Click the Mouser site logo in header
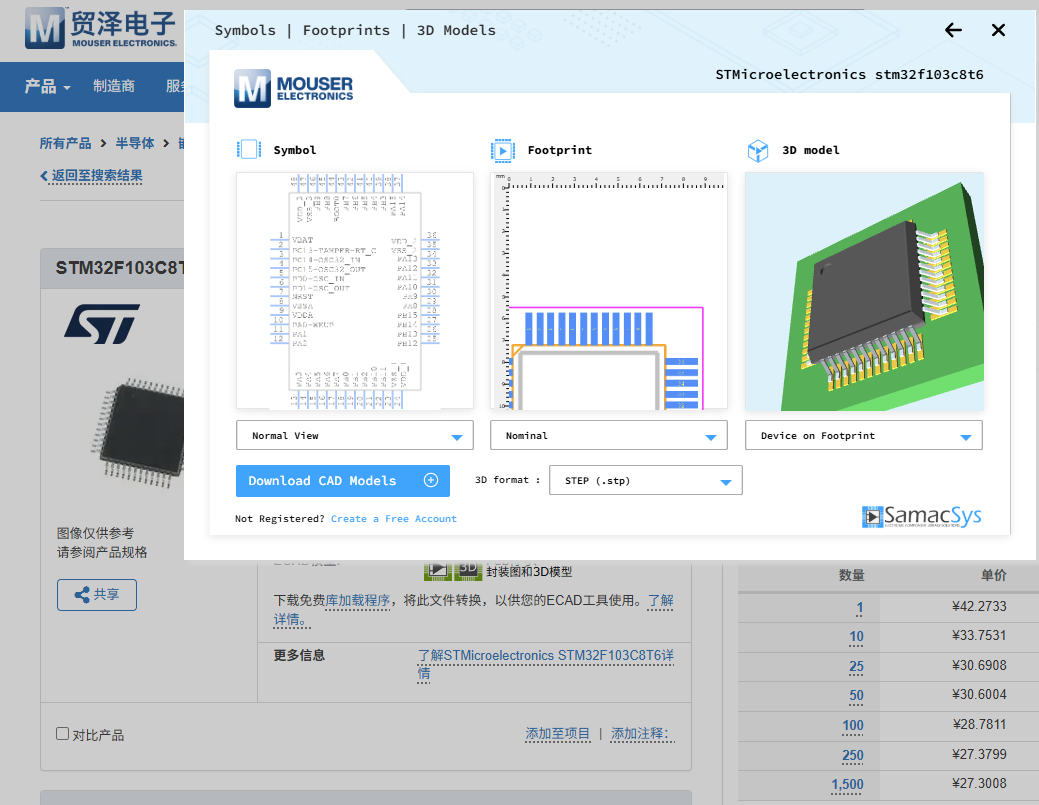Image resolution: width=1039 pixels, height=805 pixels. [101, 29]
